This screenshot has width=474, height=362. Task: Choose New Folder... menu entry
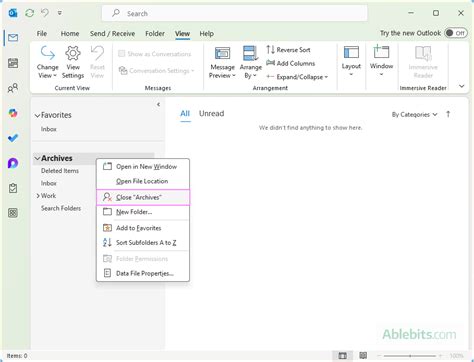[143, 212]
